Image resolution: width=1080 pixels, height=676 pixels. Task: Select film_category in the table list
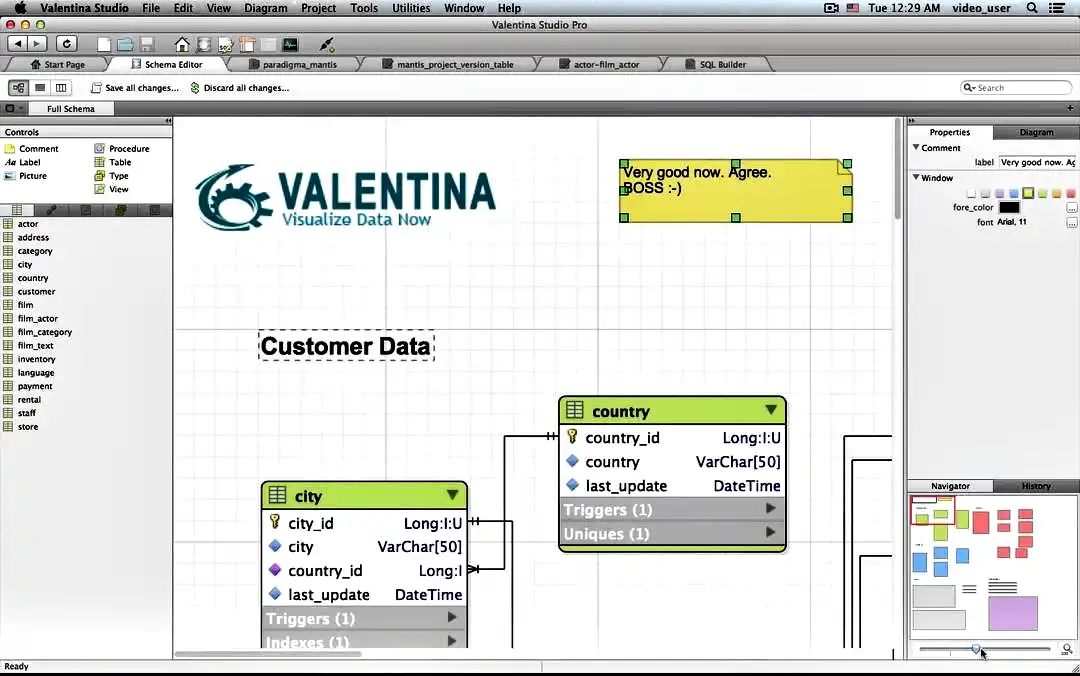point(45,331)
